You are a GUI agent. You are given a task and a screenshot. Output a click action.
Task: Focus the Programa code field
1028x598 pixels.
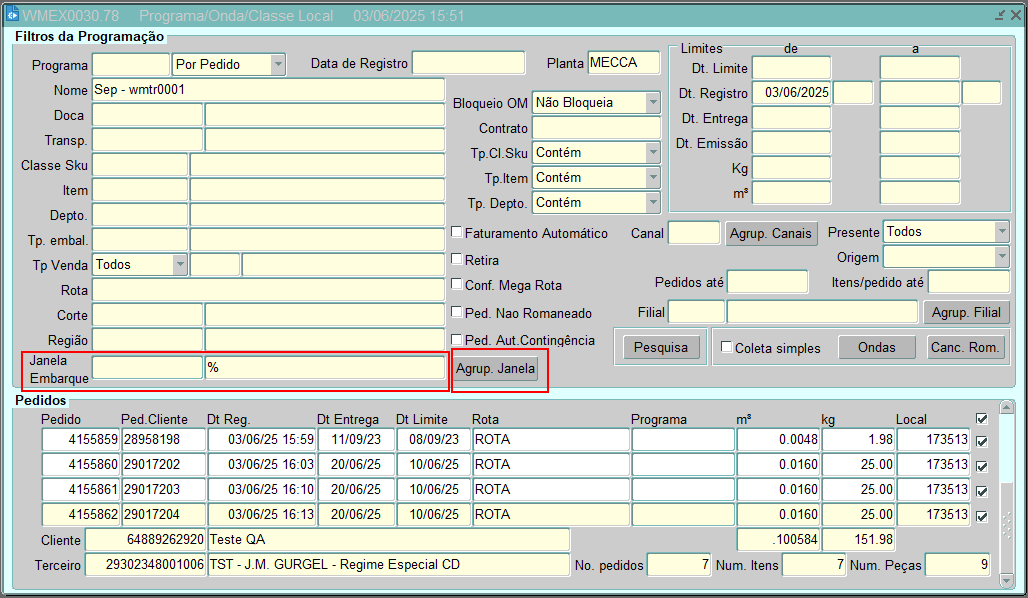131,64
